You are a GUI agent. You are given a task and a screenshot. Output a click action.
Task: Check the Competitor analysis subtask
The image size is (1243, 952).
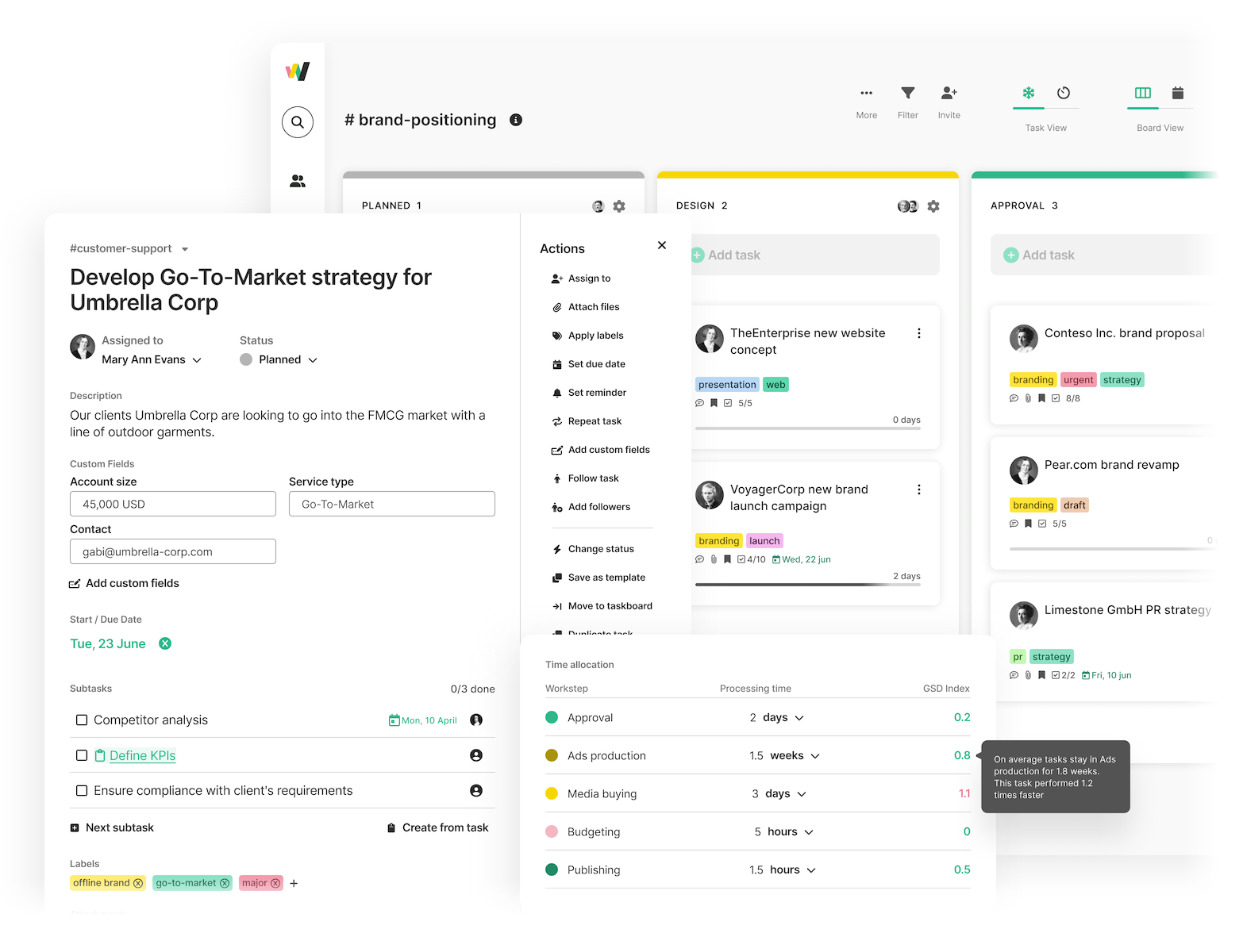[82, 720]
